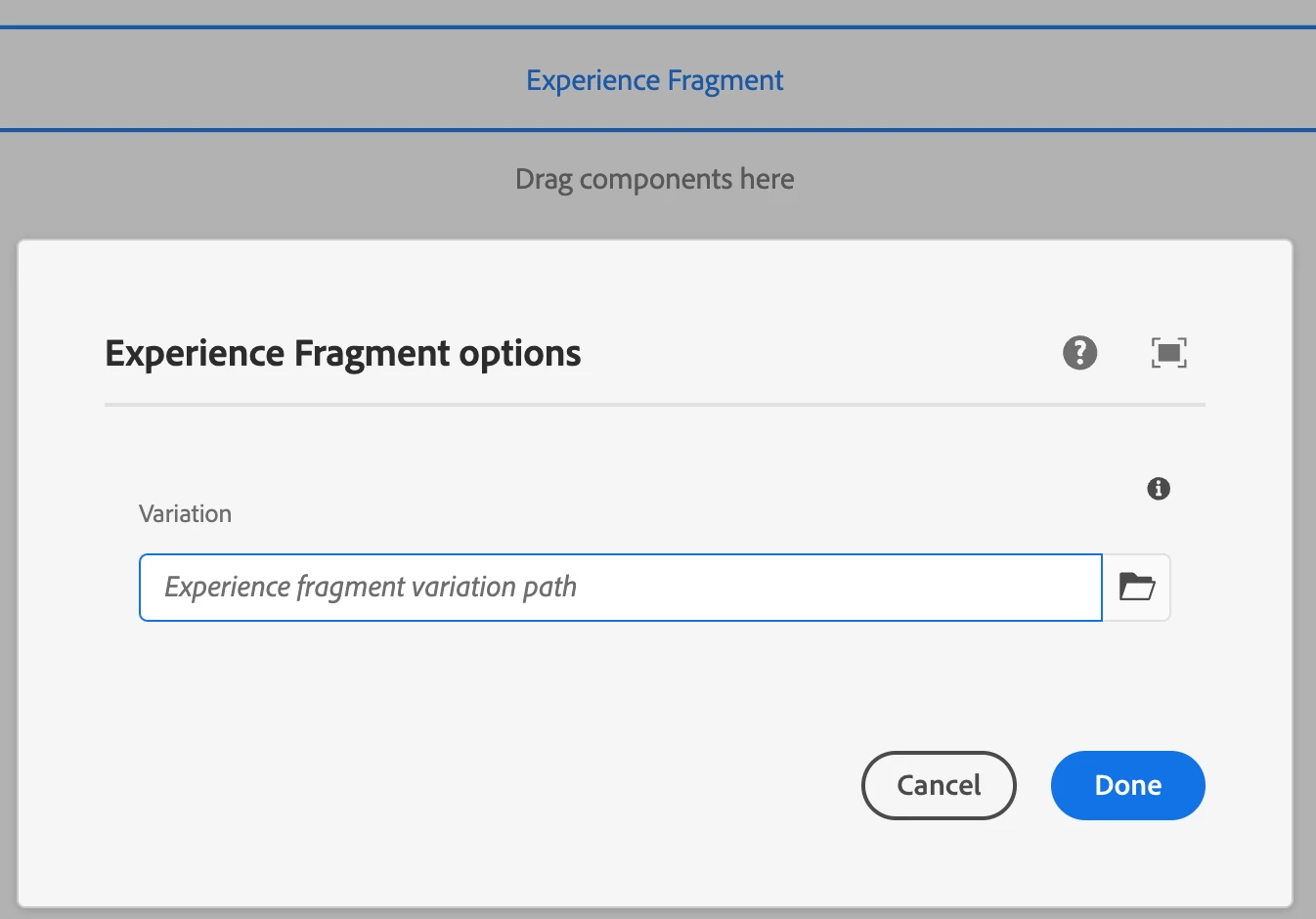Save the options by clicking Done
The height and width of the screenshot is (919, 1316).
click(1127, 785)
